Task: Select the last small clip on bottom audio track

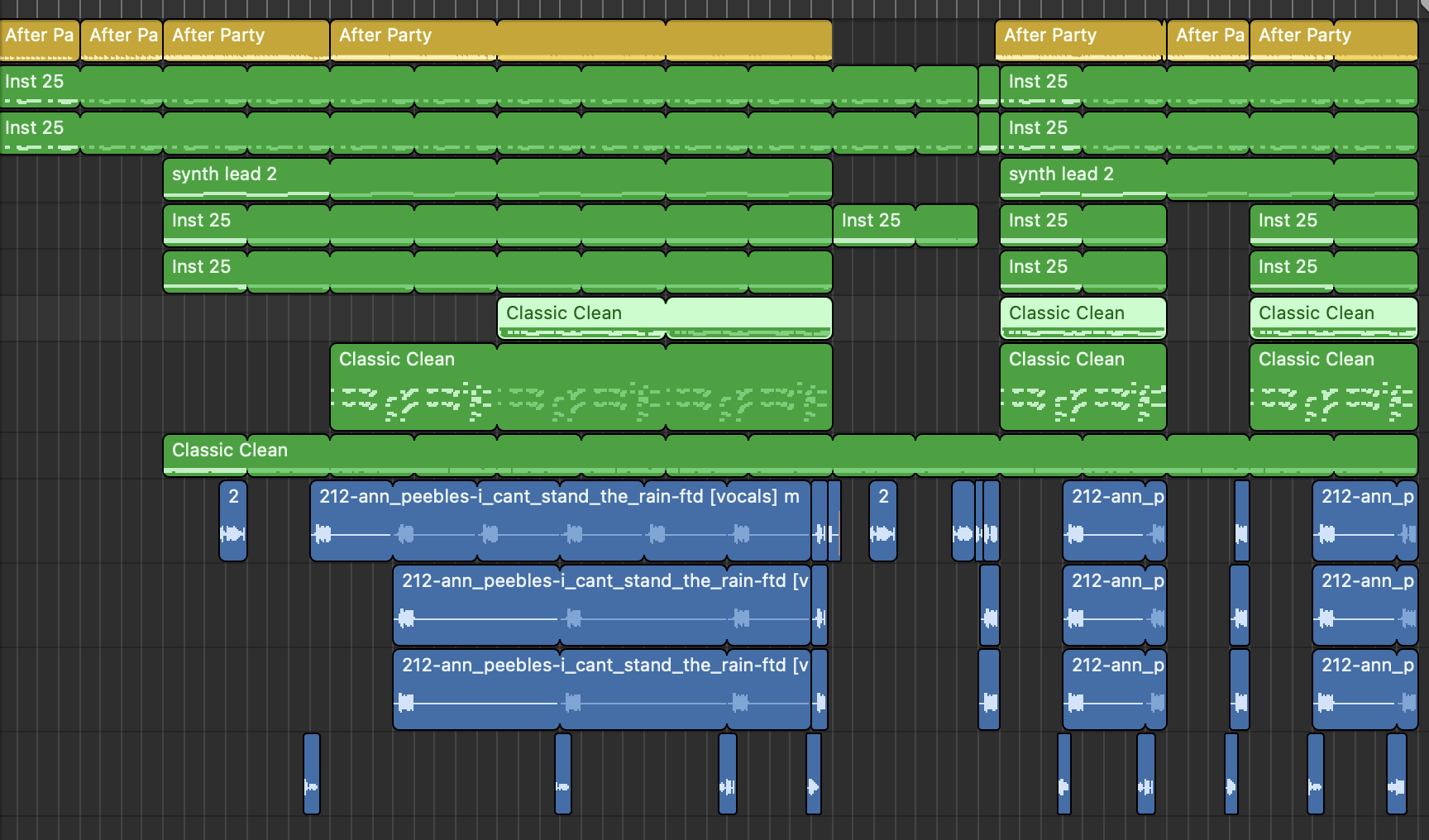Action: (x=1397, y=774)
